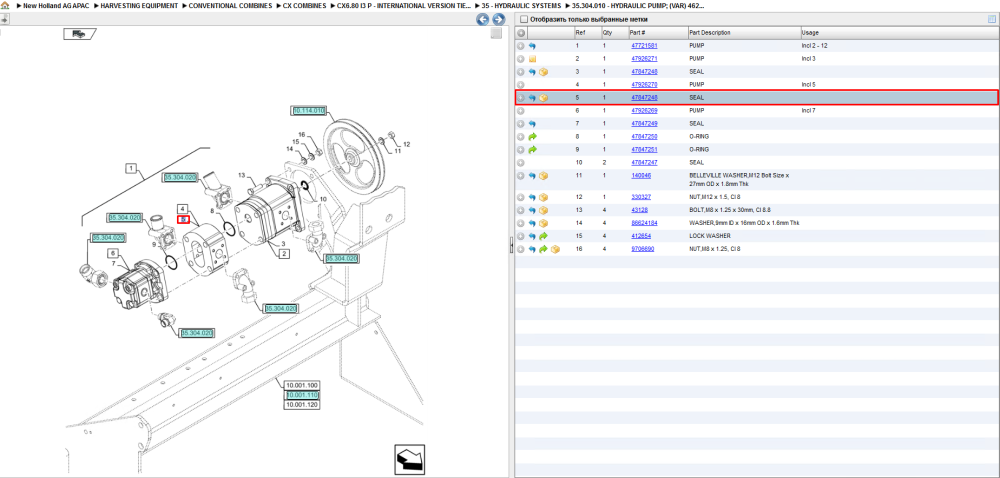Open CX6.80 I3 P International Version breadcrumb

(404, 5)
